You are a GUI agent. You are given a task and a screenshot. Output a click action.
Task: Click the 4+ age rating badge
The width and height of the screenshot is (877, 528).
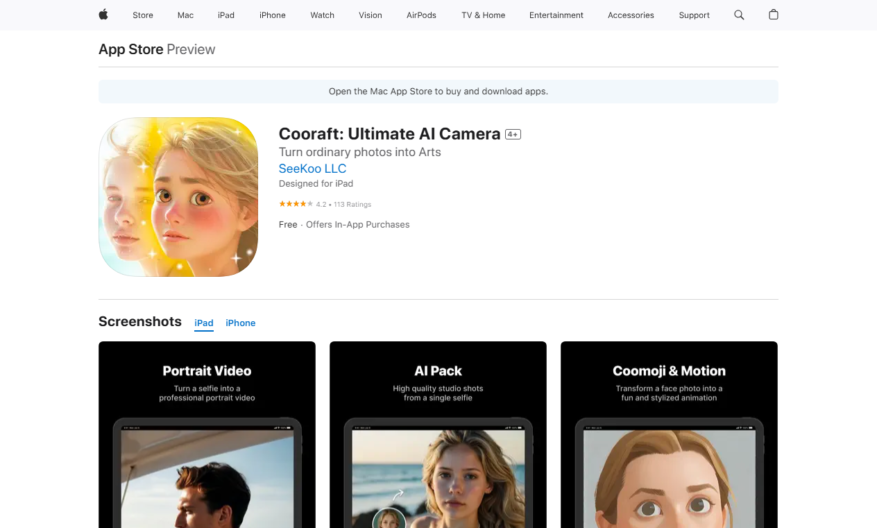click(x=513, y=134)
